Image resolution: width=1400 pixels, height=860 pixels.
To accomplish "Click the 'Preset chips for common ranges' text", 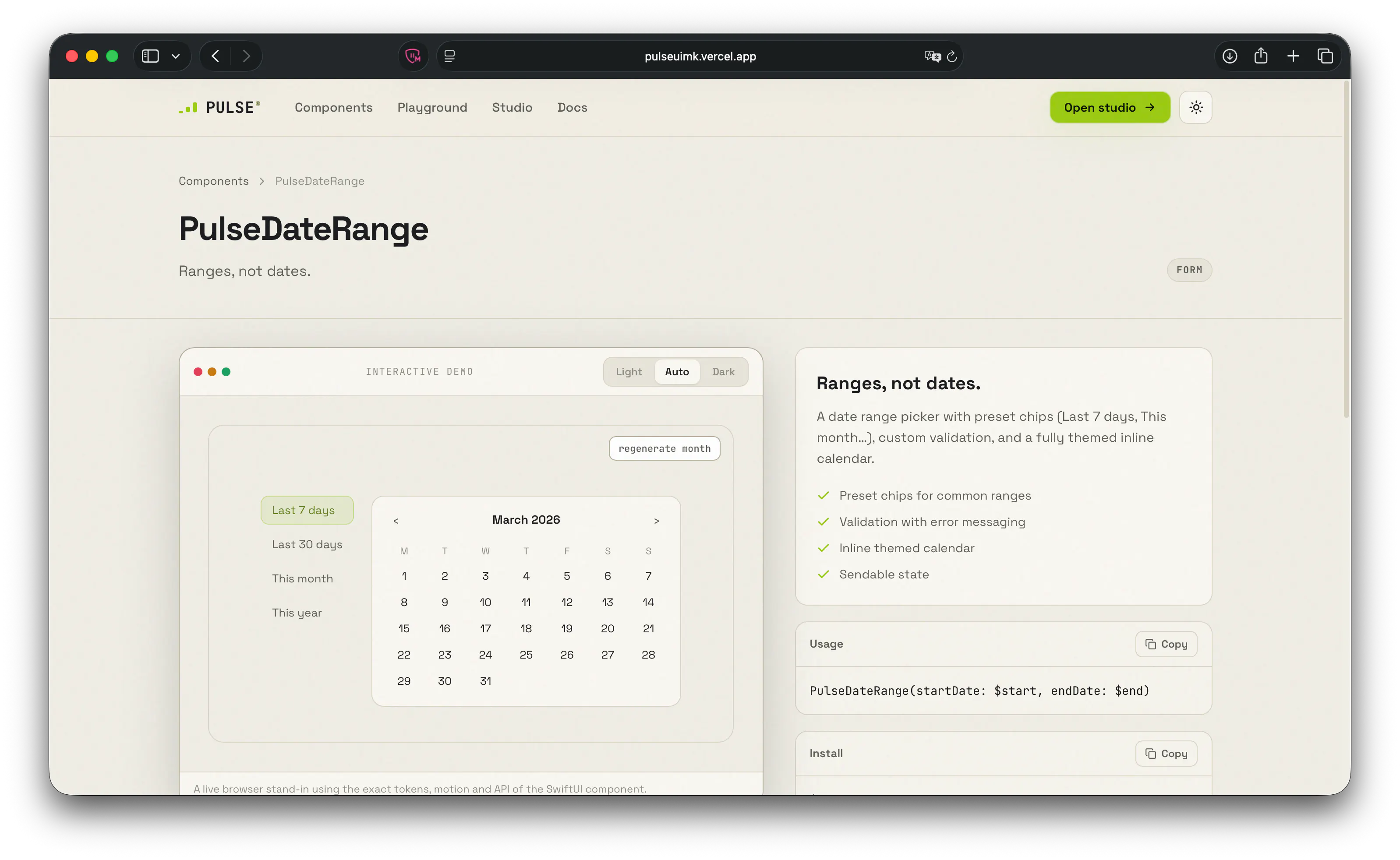I will (x=935, y=495).
